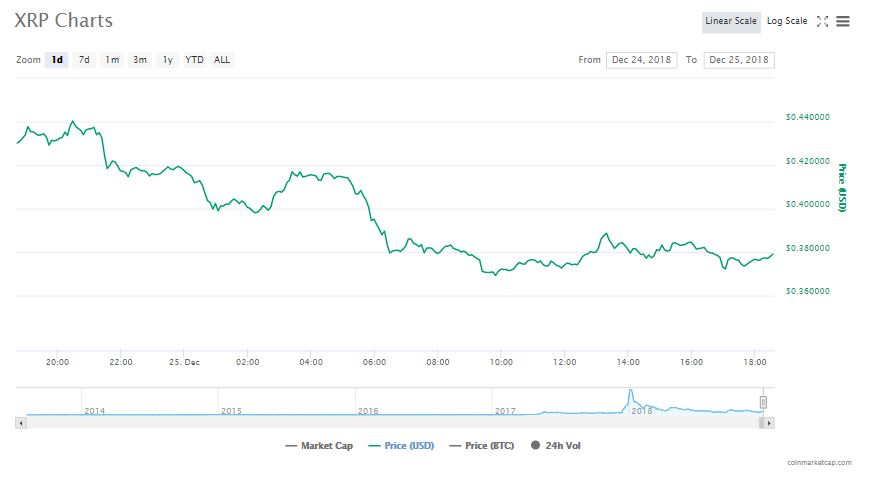Select the 1y zoom range

[168, 60]
